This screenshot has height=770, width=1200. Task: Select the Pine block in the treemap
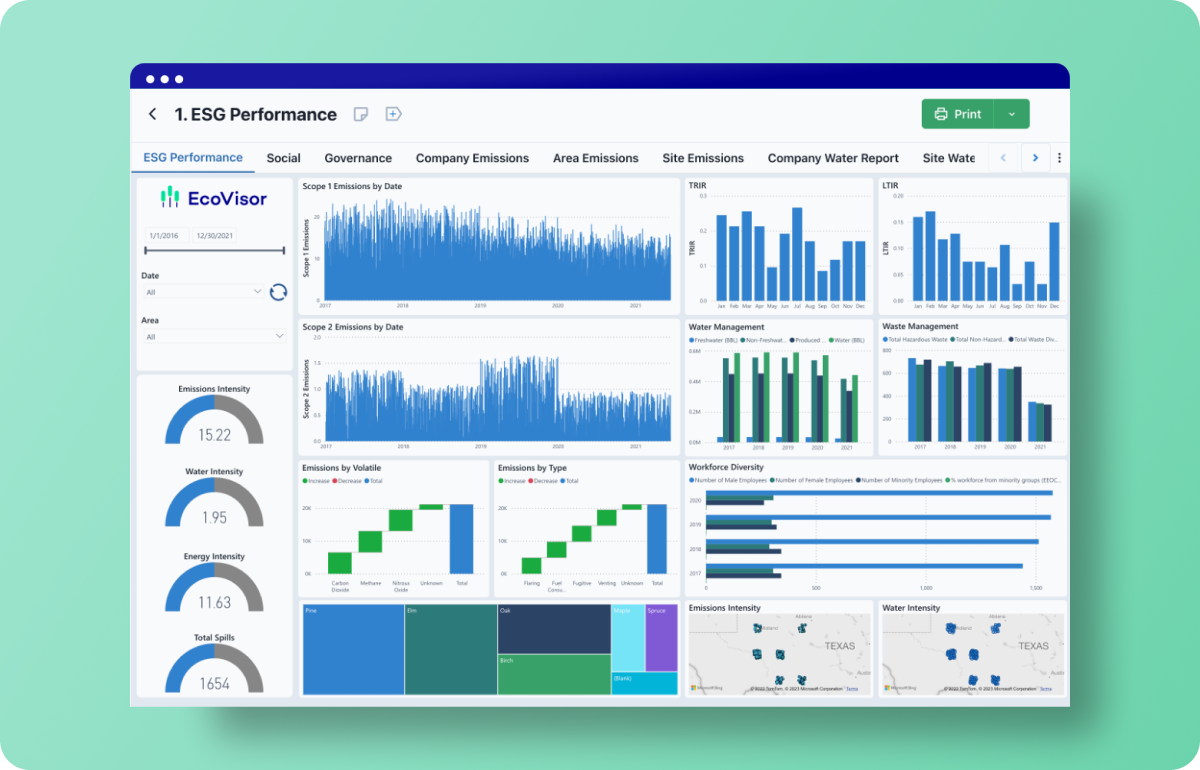coord(353,650)
